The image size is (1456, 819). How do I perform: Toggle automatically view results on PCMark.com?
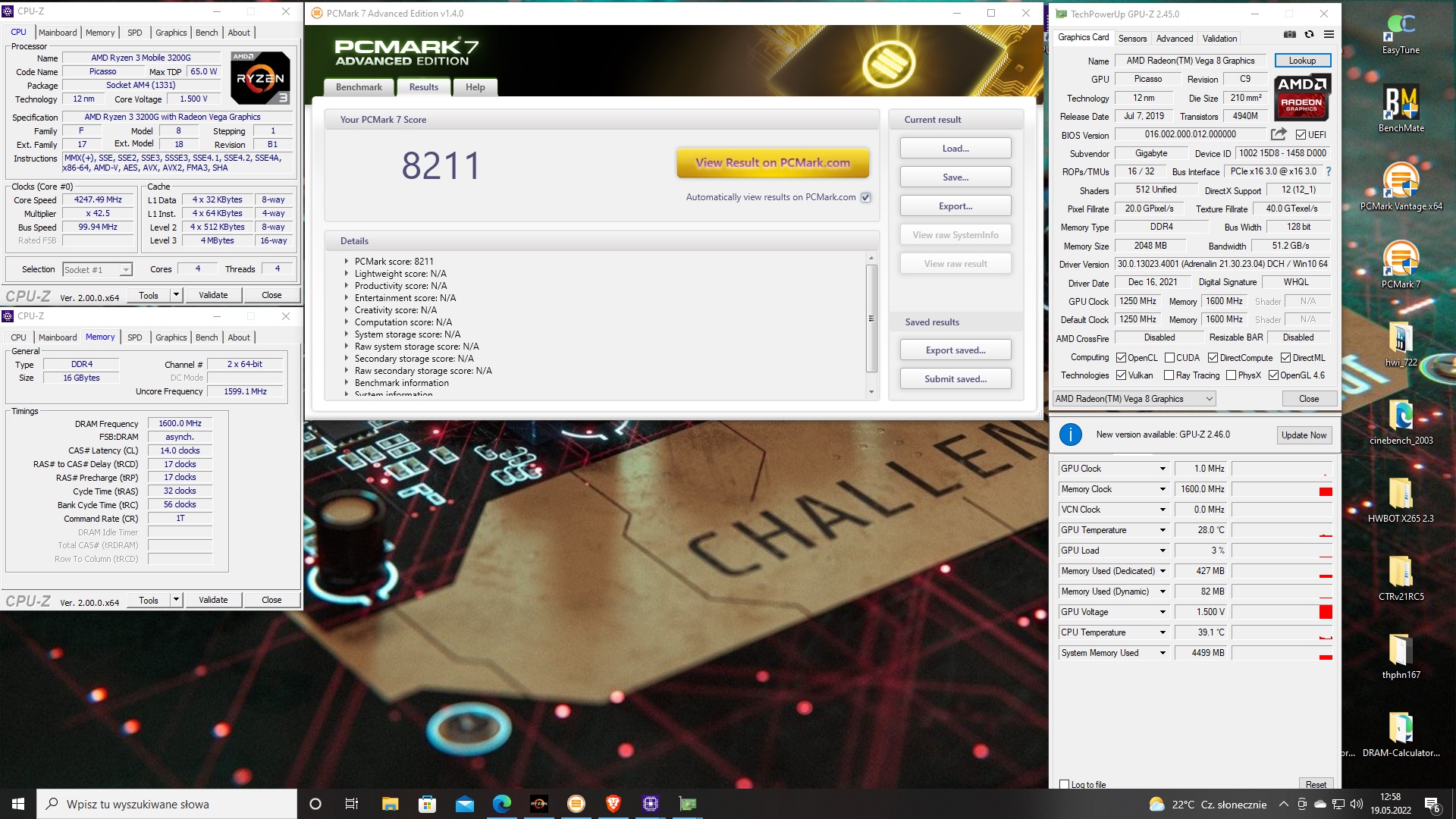click(x=865, y=197)
